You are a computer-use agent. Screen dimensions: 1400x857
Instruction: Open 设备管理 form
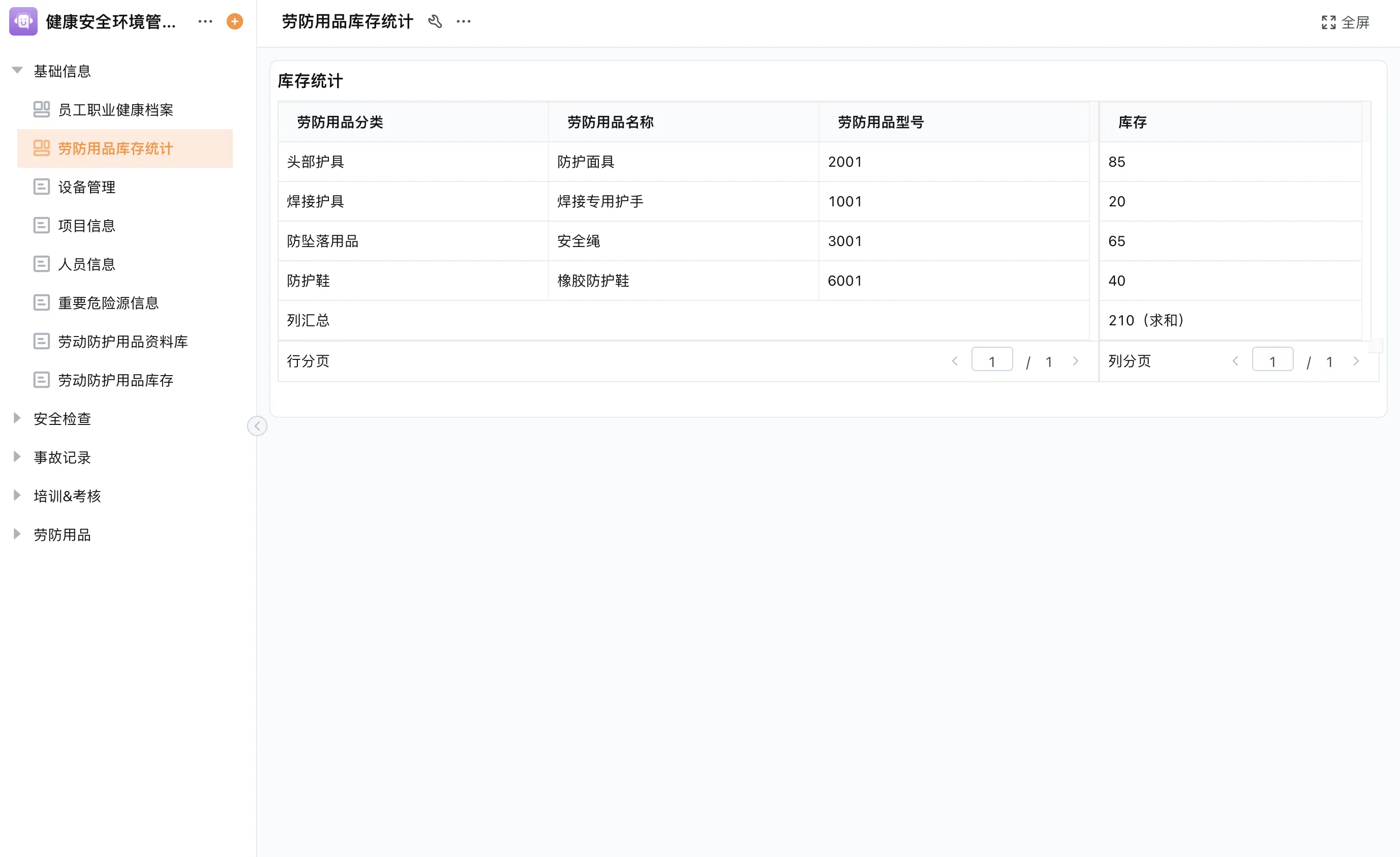[x=86, y=187]
